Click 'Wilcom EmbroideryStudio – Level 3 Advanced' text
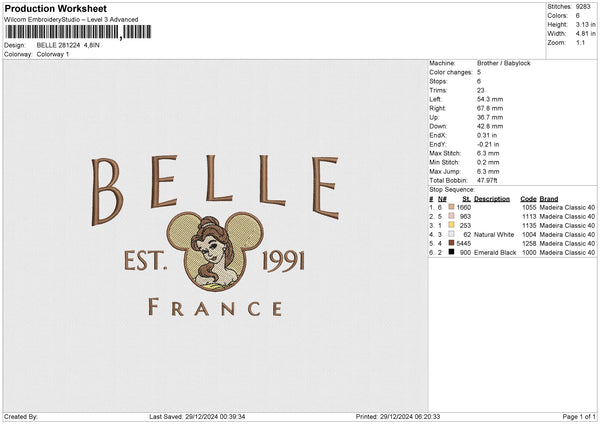 (71, 20)
